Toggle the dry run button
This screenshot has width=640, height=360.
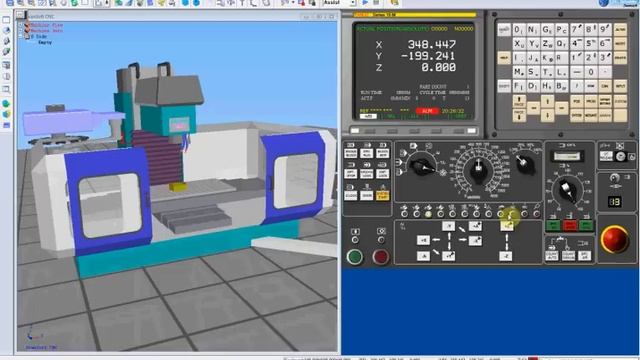pyautogui.click(x=367, y=153)
